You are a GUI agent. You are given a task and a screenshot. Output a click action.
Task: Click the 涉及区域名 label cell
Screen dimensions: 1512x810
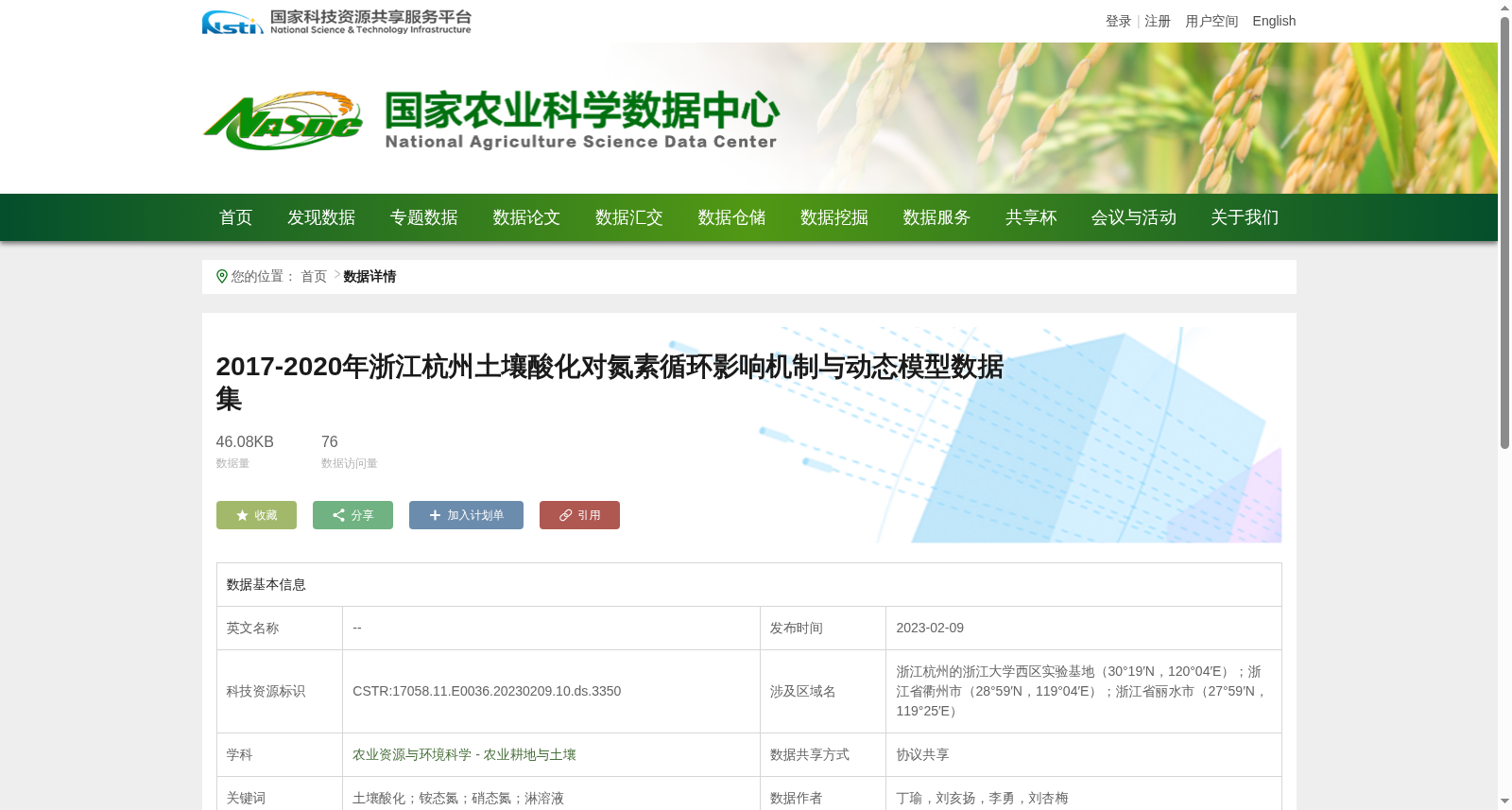[823, 692]
